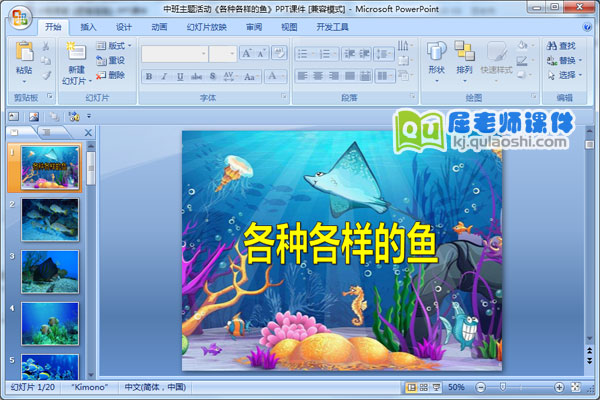Screen dimensions: 600x400
Task: Select slide 3 thumbnail
Action: pos(50,272)
